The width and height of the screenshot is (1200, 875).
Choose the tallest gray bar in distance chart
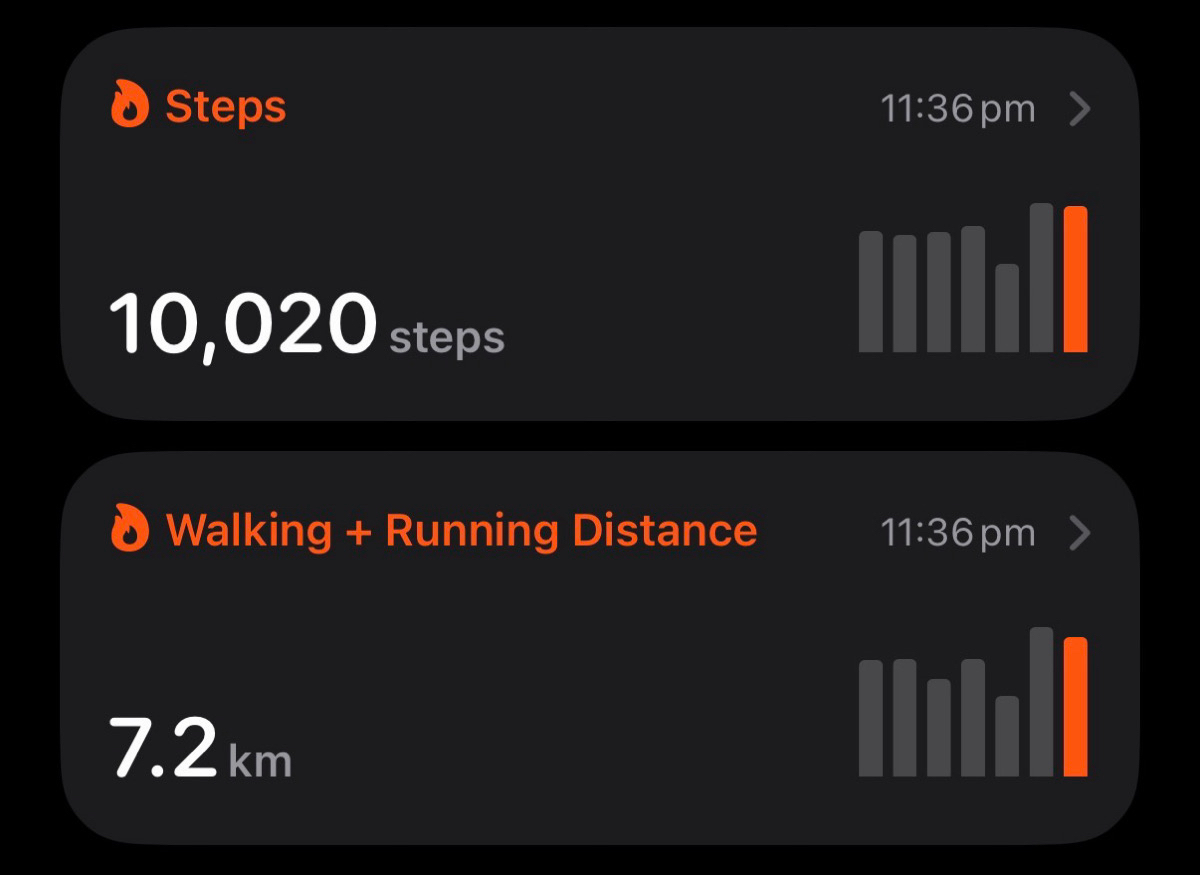coord(1042,701)
